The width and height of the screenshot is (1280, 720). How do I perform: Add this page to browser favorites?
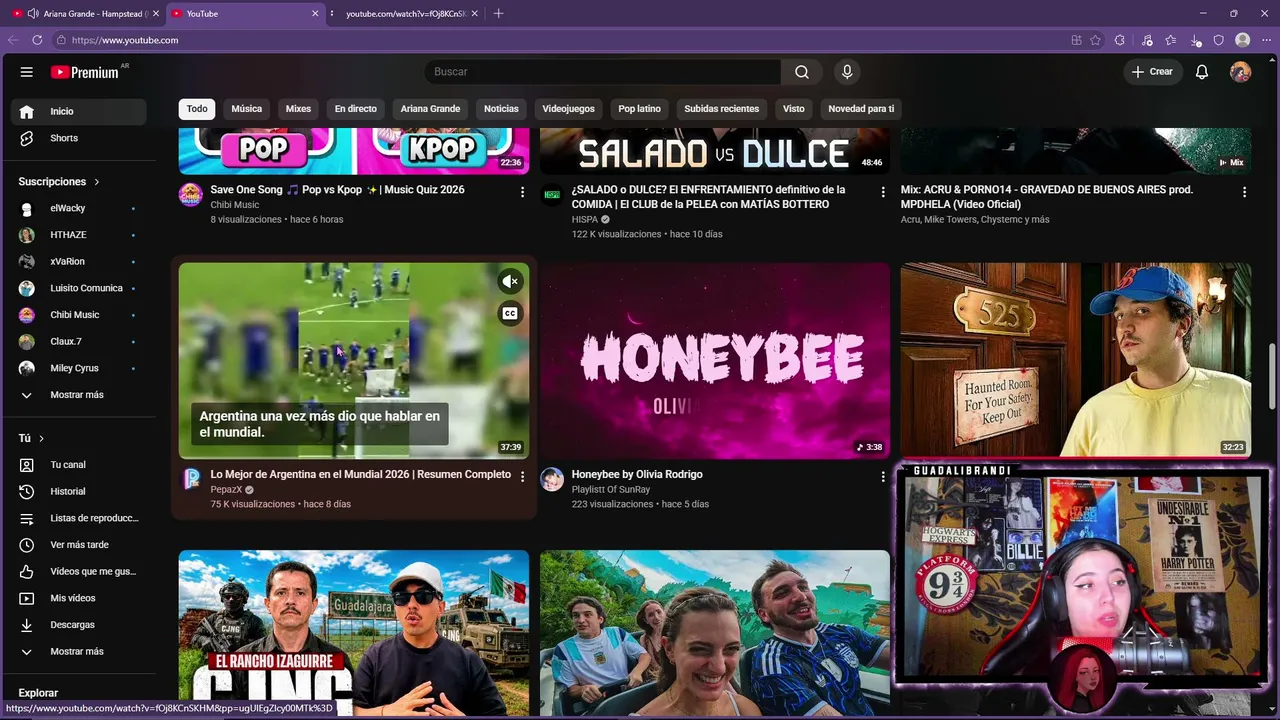tap(1096, 40)
